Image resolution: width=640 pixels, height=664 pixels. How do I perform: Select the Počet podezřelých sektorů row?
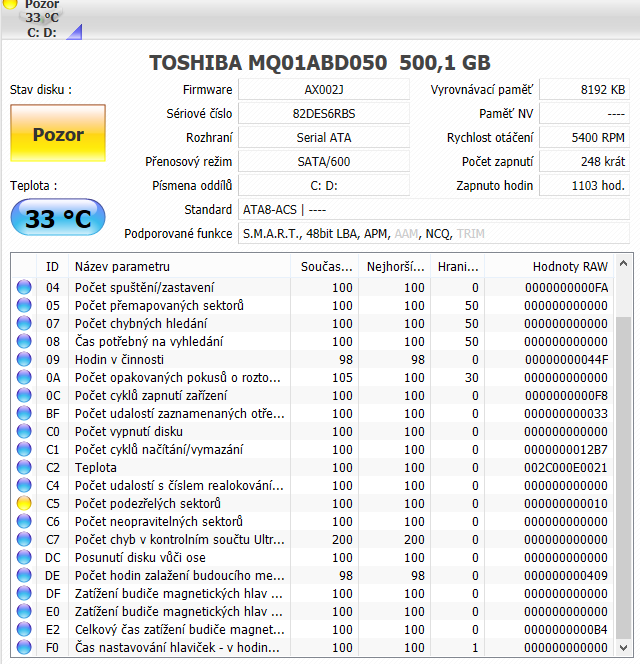[x=313, y=503]
